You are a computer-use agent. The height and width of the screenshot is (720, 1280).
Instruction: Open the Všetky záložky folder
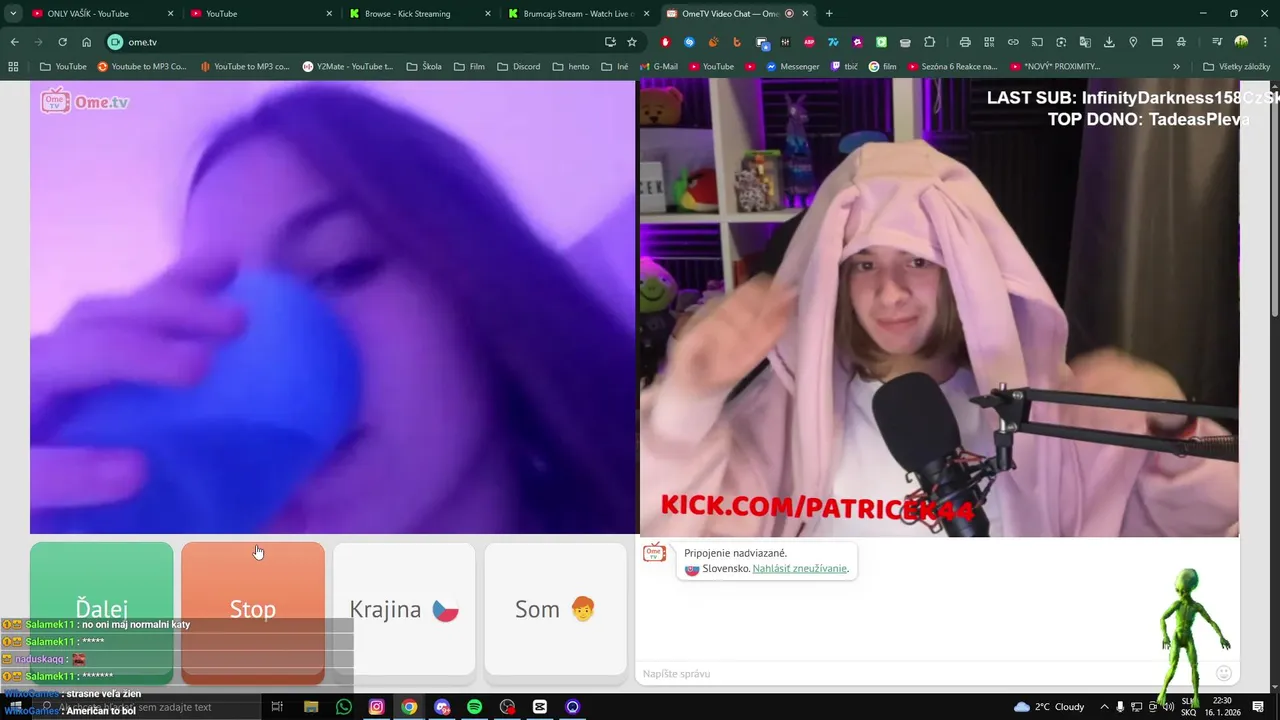[1236, 67]
